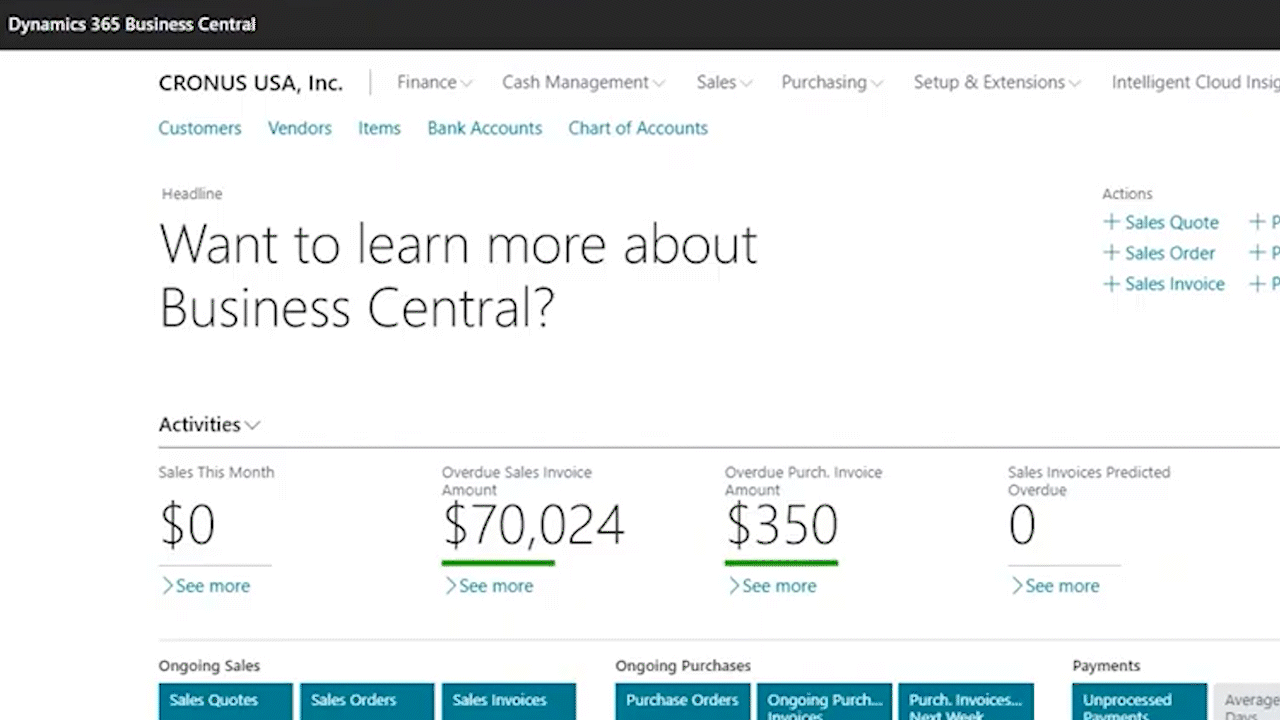Open the Purchasing menu

(x=832, y=82)
